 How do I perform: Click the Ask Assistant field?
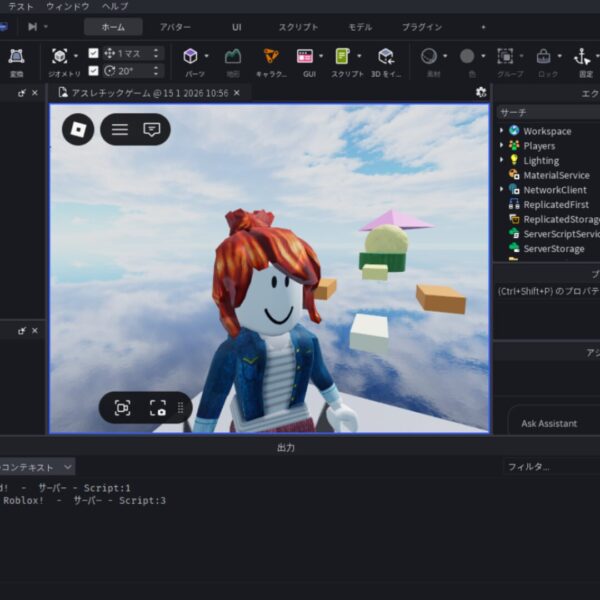pos(554,423)
